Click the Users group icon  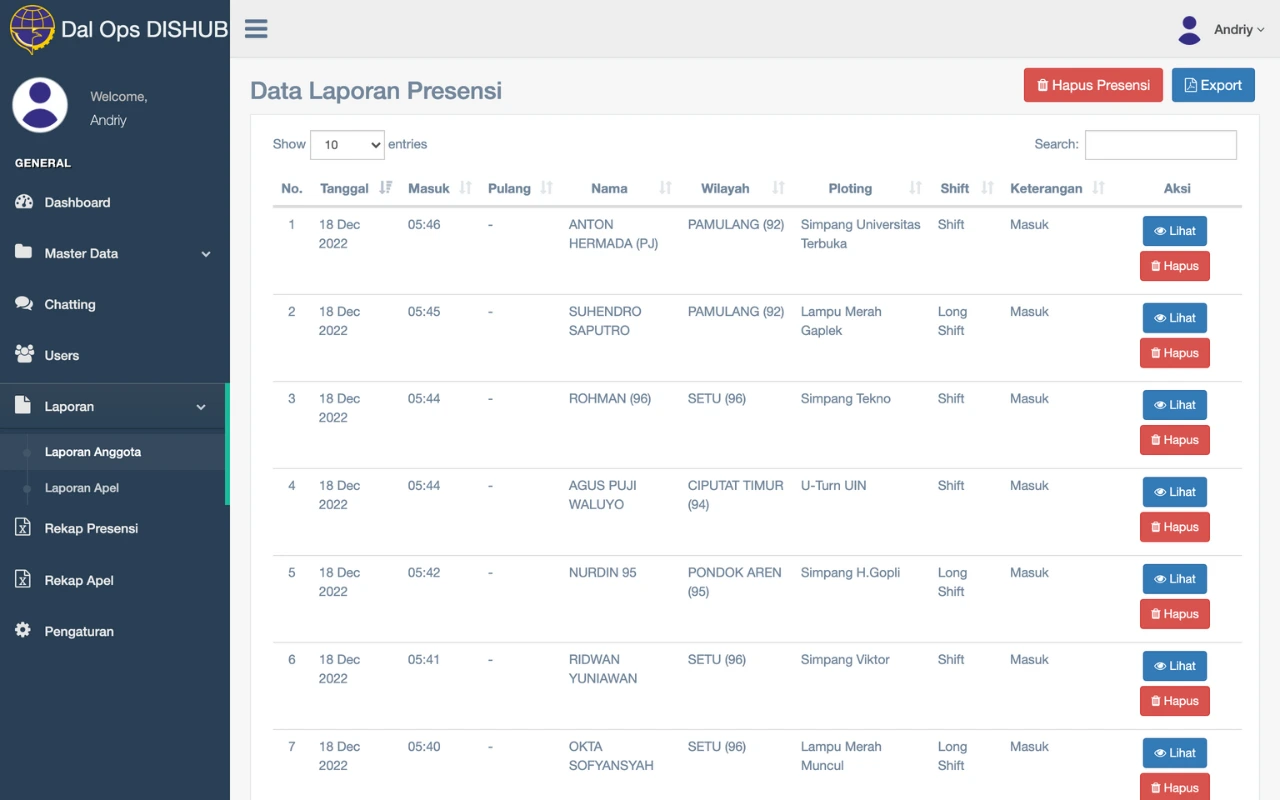(24, 355)
